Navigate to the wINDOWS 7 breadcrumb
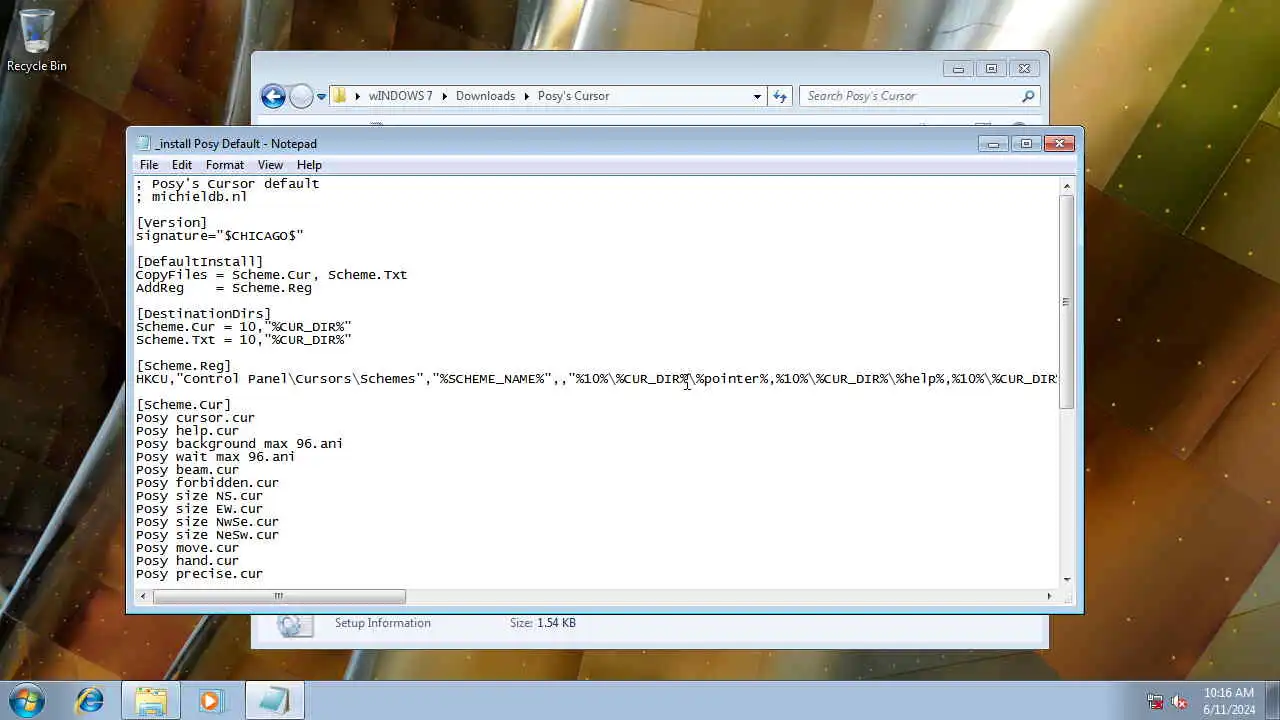The height and width of the screenshot is (720, 1280). click(401, 96)
